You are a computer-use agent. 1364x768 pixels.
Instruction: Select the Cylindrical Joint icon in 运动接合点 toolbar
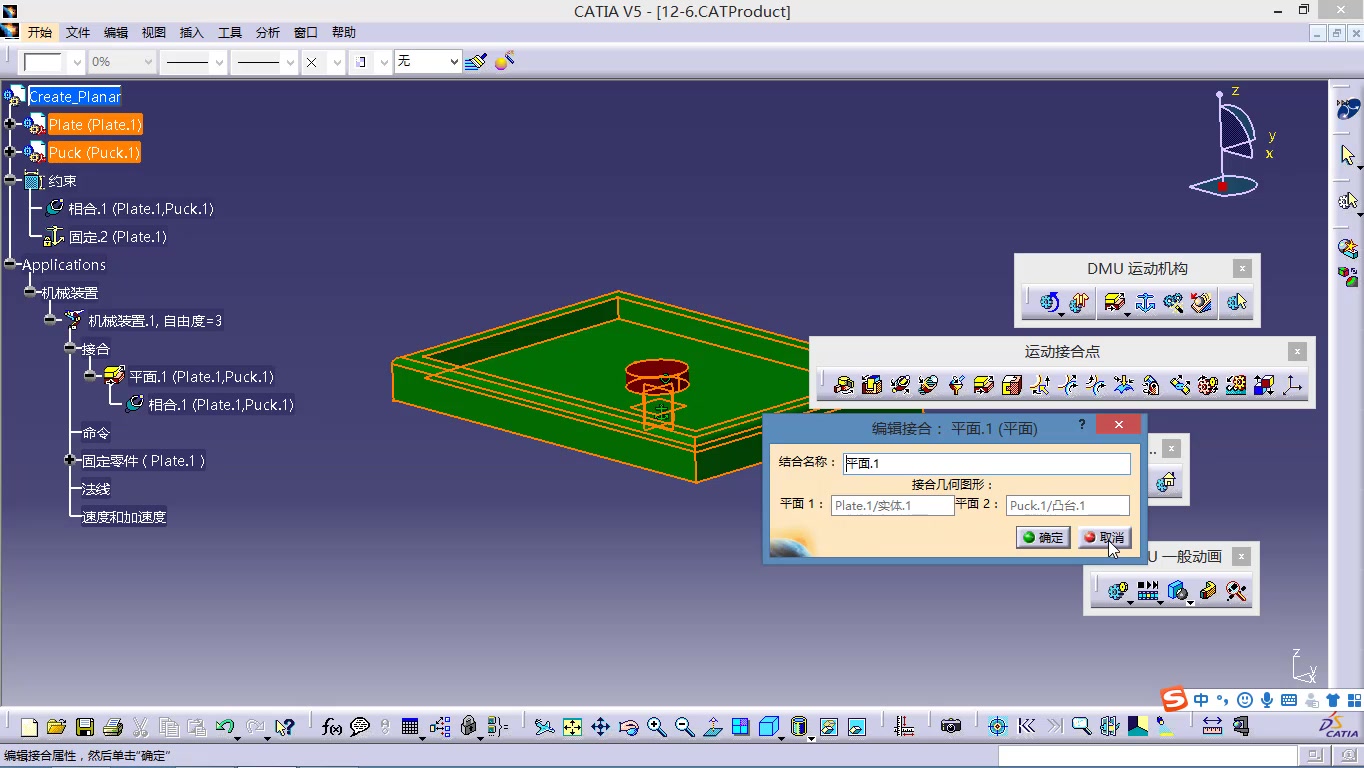pyautogui.click(x=900, y=385)
